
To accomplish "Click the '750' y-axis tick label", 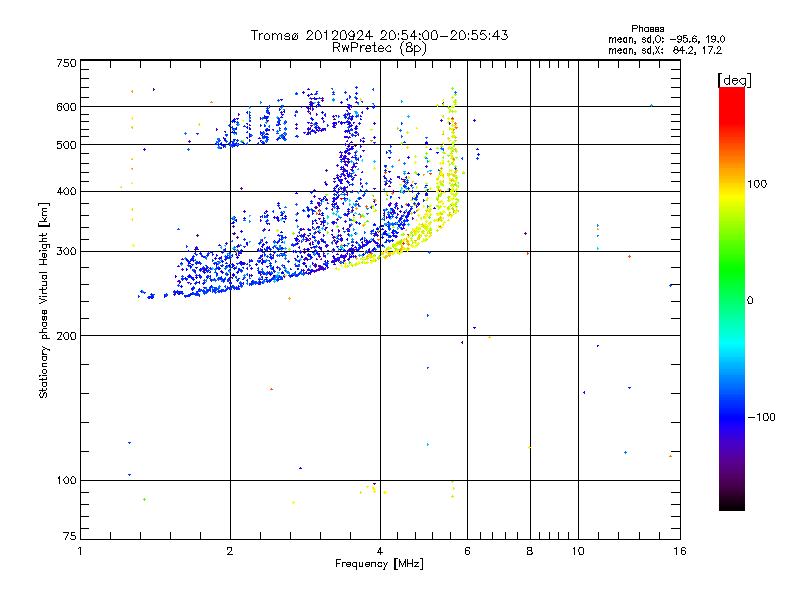I will [66, 63].
